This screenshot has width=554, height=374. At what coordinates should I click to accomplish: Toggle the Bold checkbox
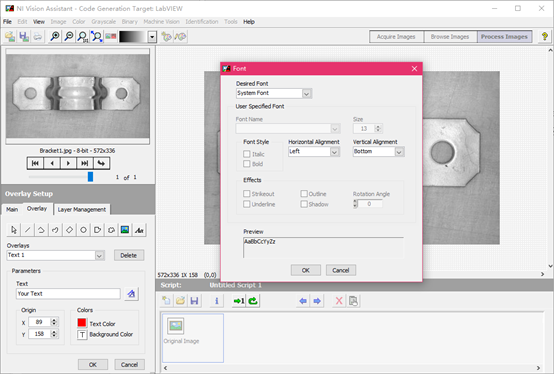(x=247, y=164)
